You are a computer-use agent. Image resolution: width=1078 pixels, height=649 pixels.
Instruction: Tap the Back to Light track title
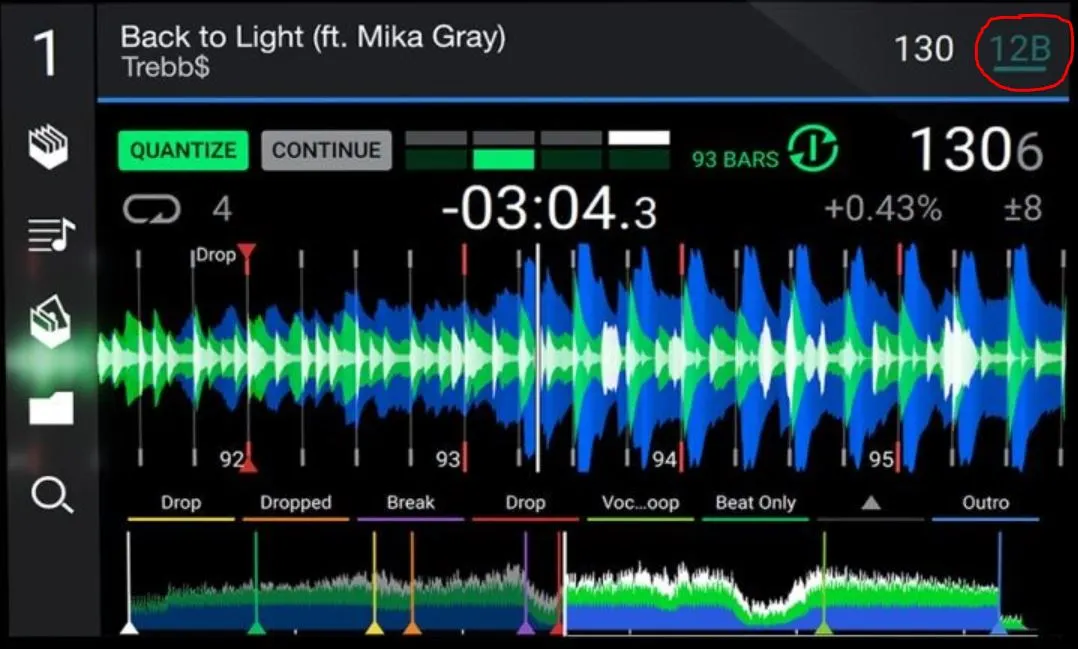point(312,38)
